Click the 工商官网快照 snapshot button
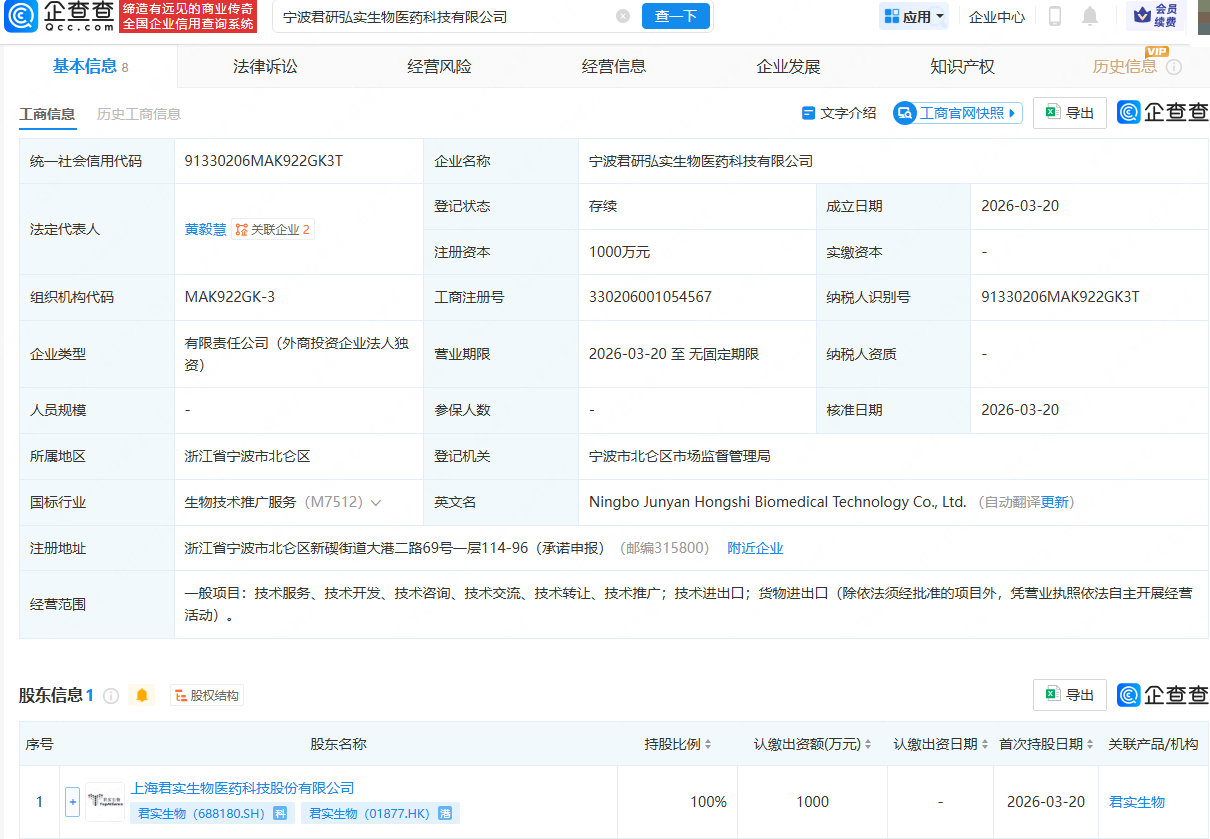 coord(957,112)
